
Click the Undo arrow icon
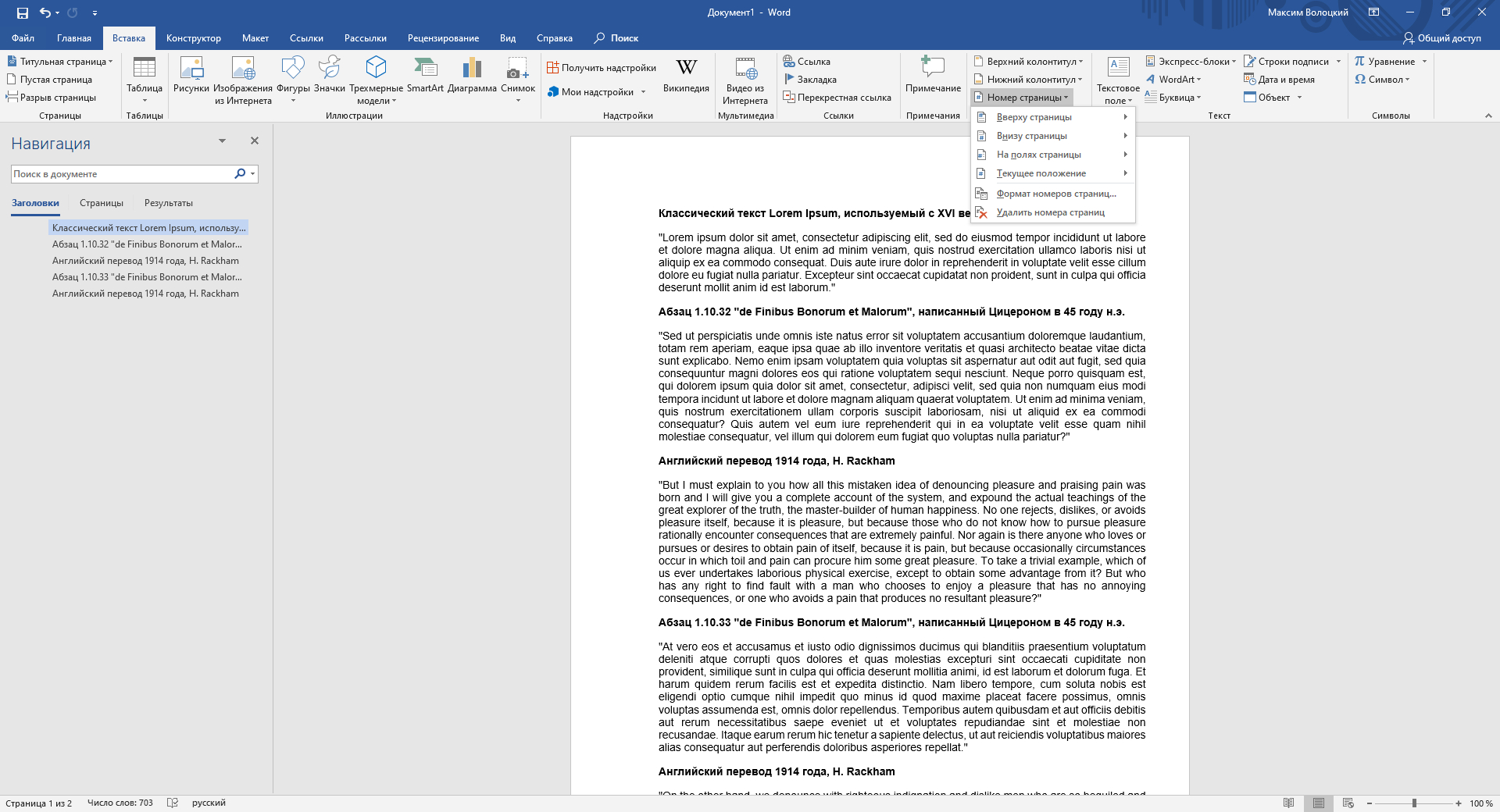[x=45, y=12]
